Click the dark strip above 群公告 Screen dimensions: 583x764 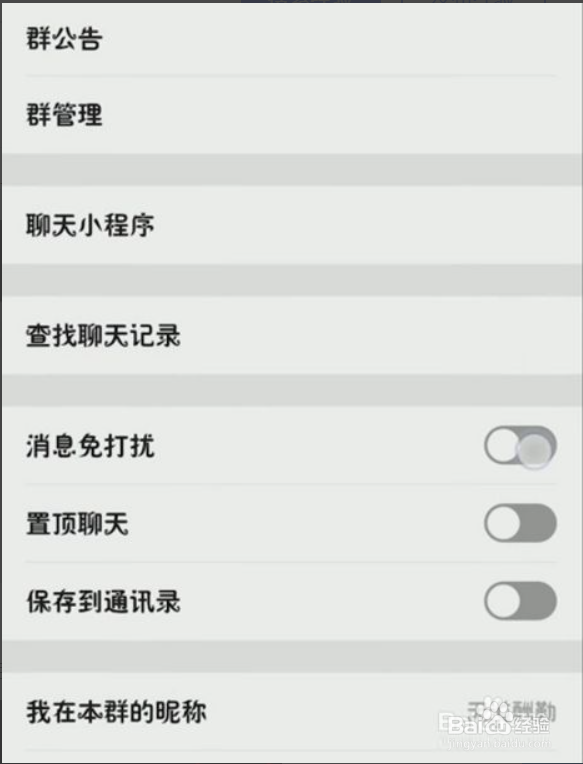pyautogui.click(x=291, y=1)
